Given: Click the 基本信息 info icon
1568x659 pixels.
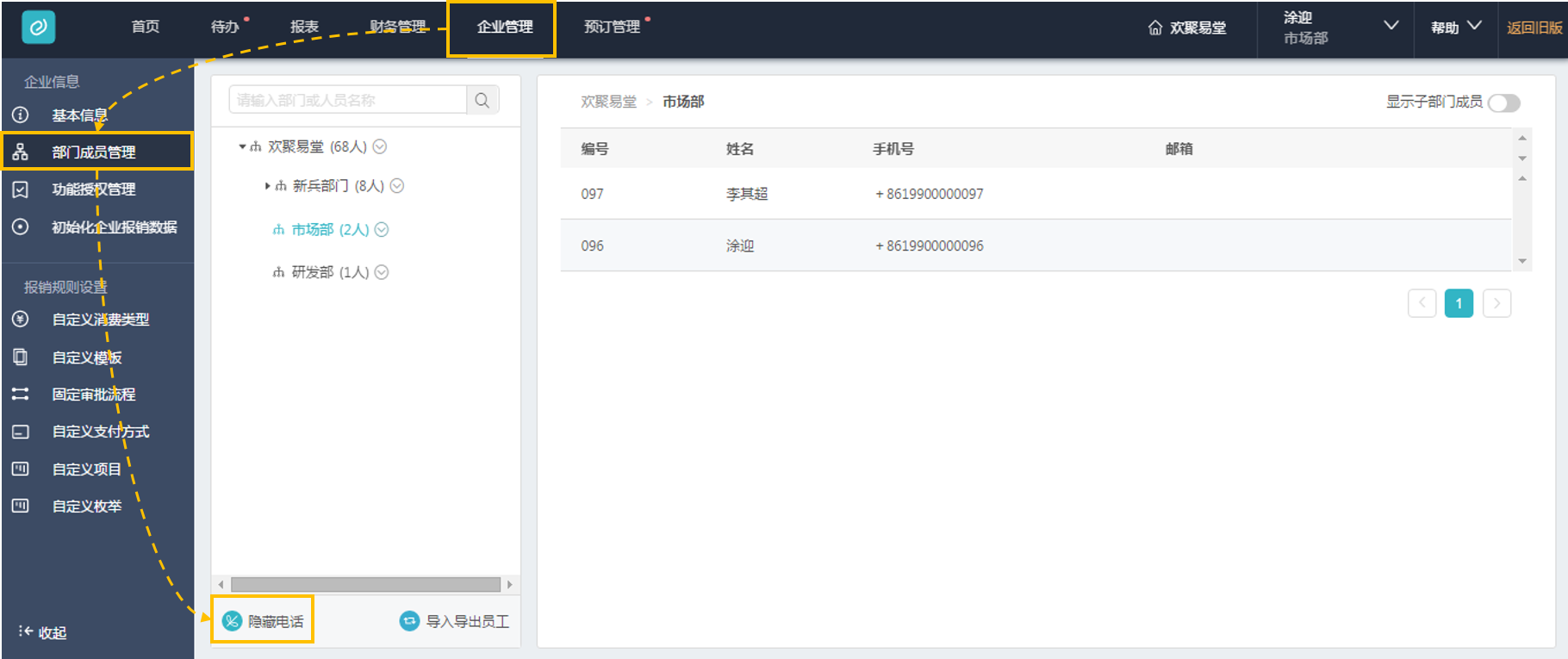Looking at the screenshot, I should tap(21, 115).
